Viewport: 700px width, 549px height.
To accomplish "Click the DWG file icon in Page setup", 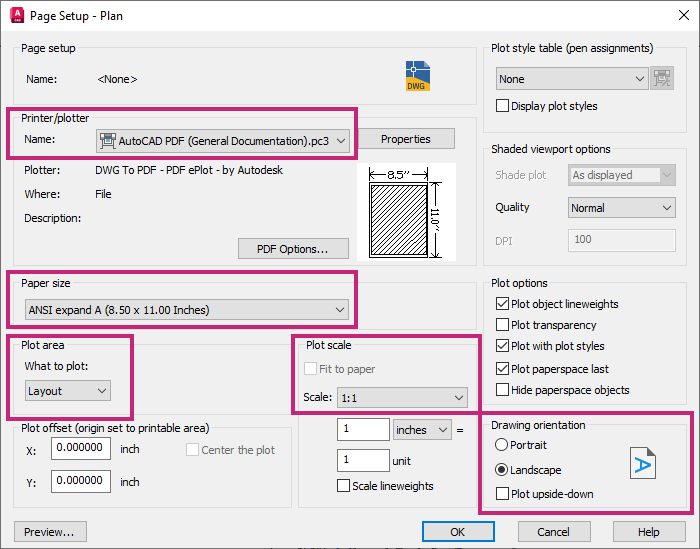I will click(x=418, y=76).
